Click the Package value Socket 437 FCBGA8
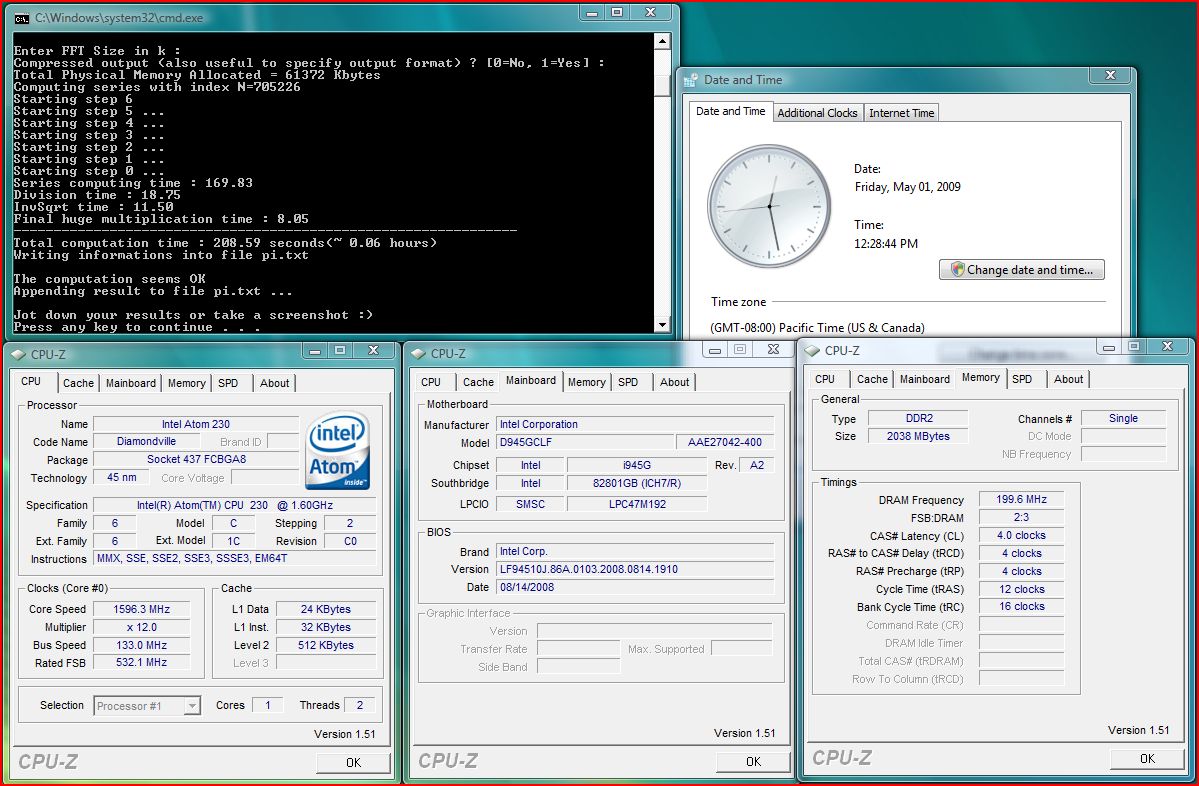The image size is (1199, 786). pyautogui.click(x=197, y=460)
